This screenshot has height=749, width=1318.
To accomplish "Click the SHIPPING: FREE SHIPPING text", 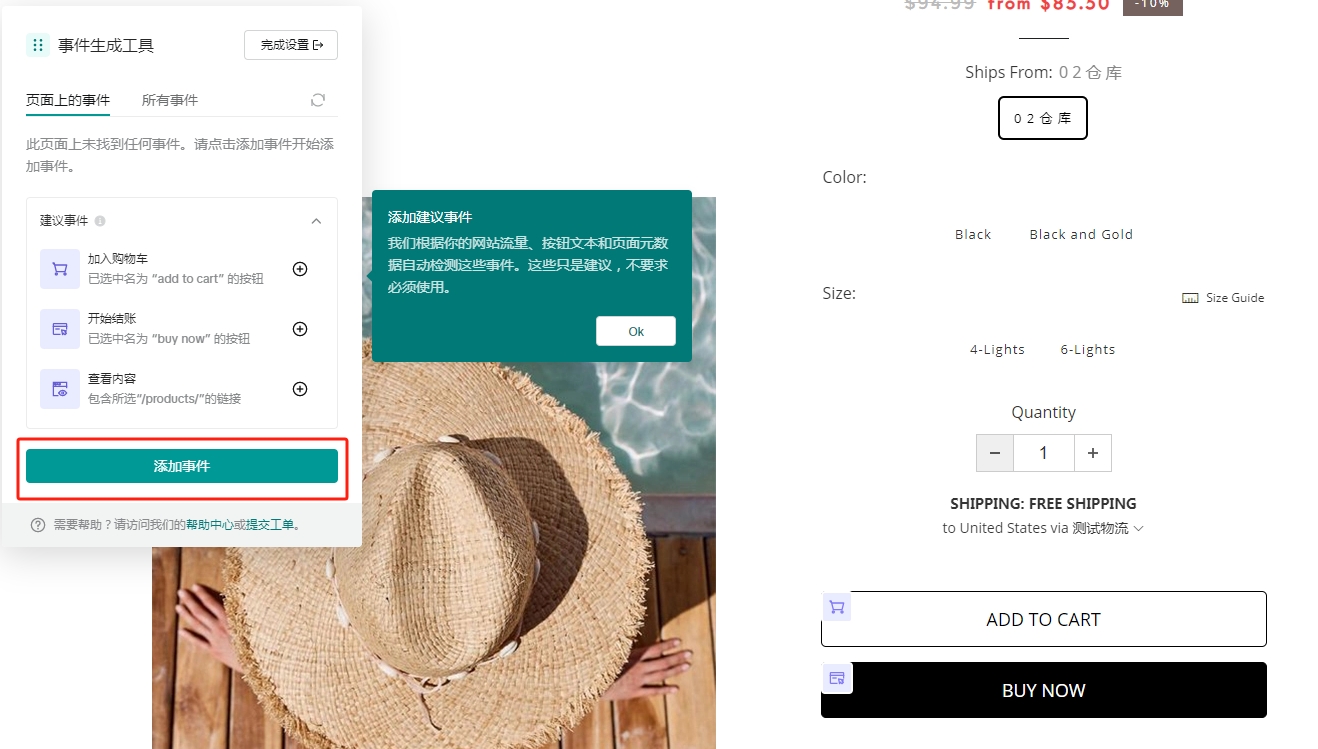I will point(1043,503).
